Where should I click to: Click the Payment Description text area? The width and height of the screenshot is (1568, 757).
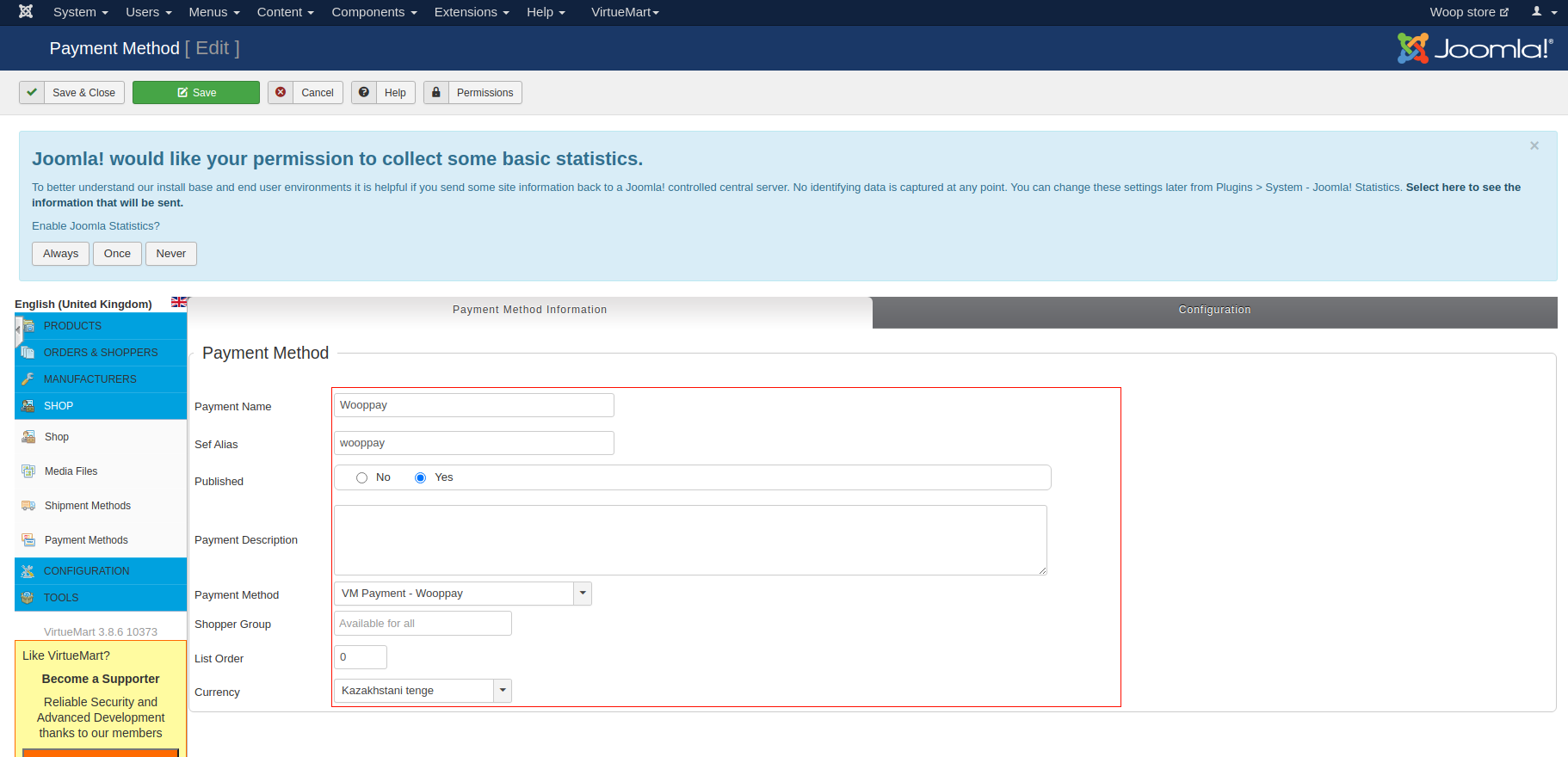pyautogui.click(x=690, y=540)
